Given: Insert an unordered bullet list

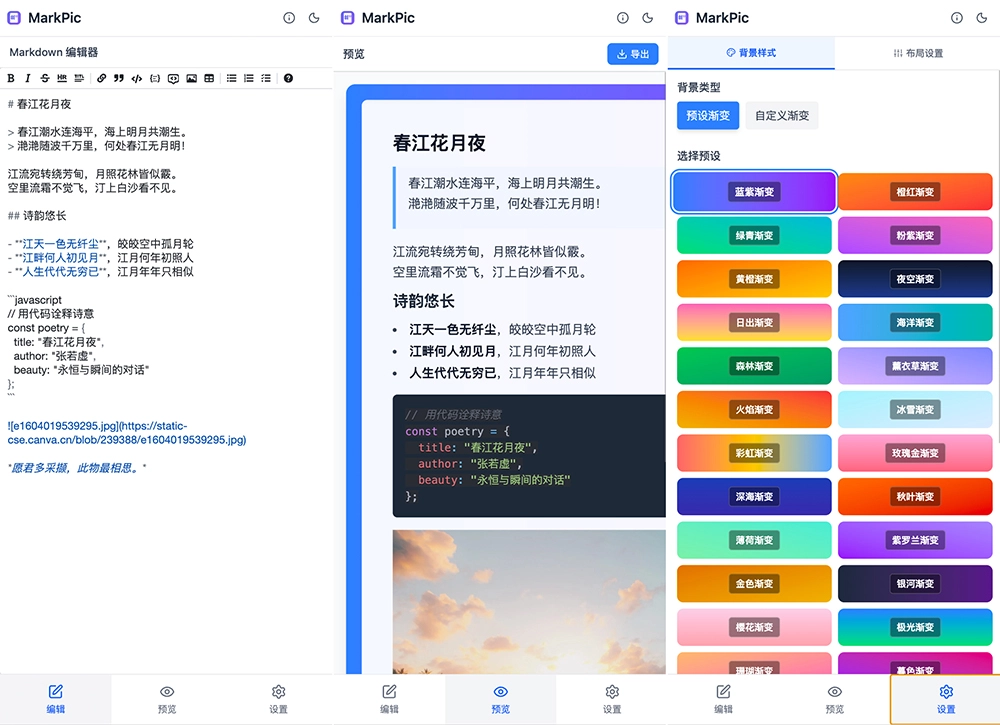Looking at the screenshot, I should 232,78.
